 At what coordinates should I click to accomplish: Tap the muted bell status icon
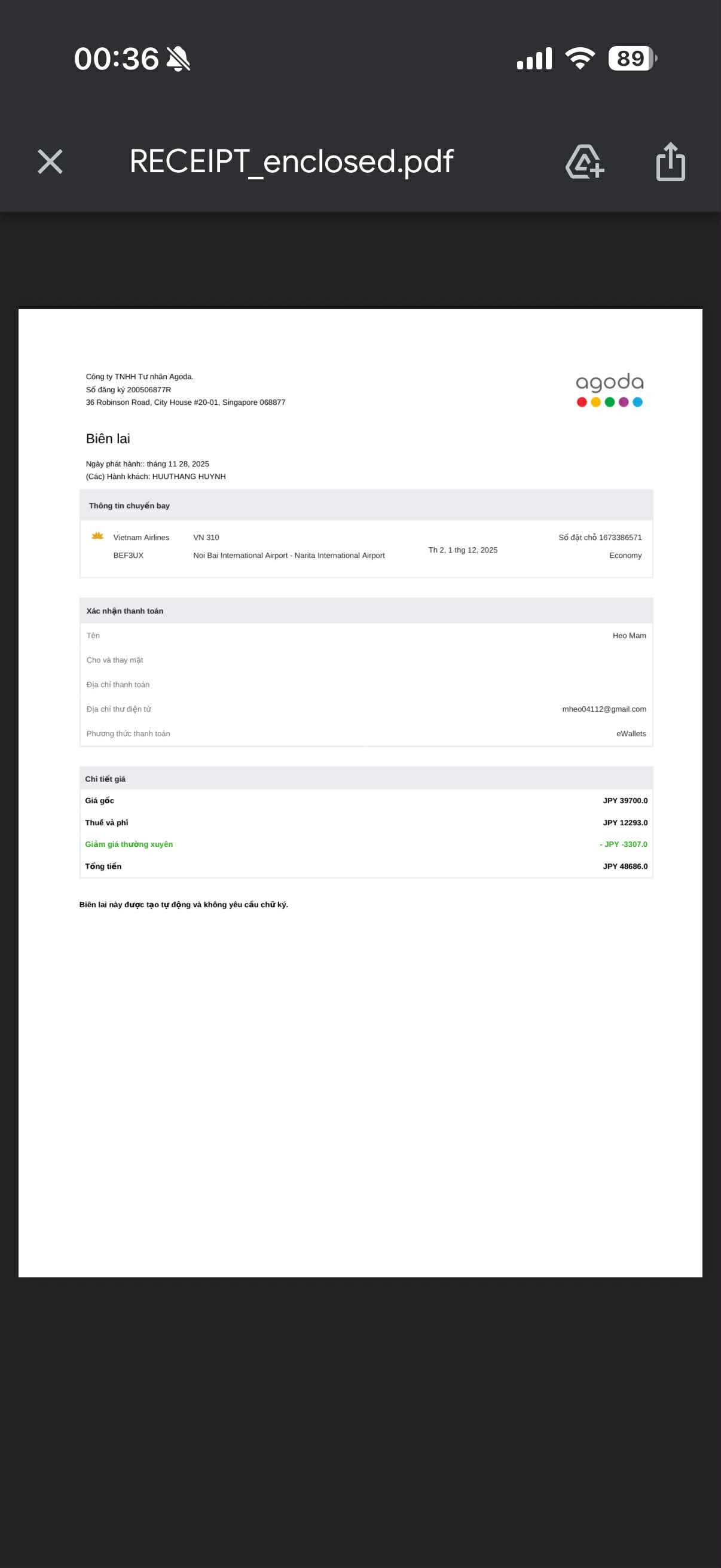point(178,59)
